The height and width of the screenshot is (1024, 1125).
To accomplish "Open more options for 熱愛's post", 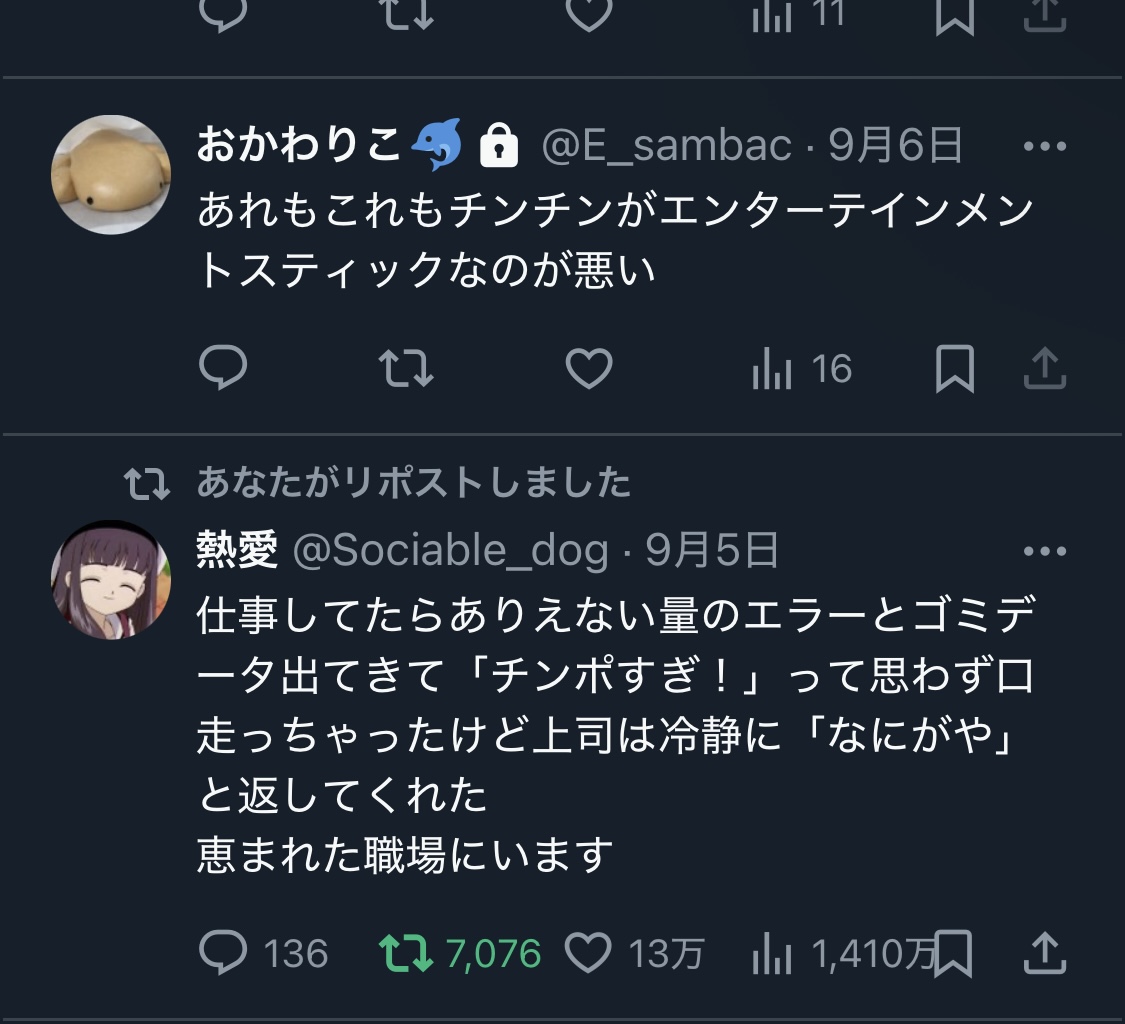I will pos(1045,551).
